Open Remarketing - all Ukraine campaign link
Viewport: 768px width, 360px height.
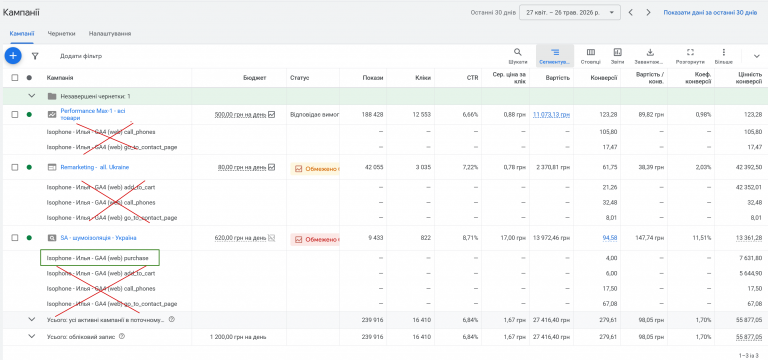click(95, 168)
